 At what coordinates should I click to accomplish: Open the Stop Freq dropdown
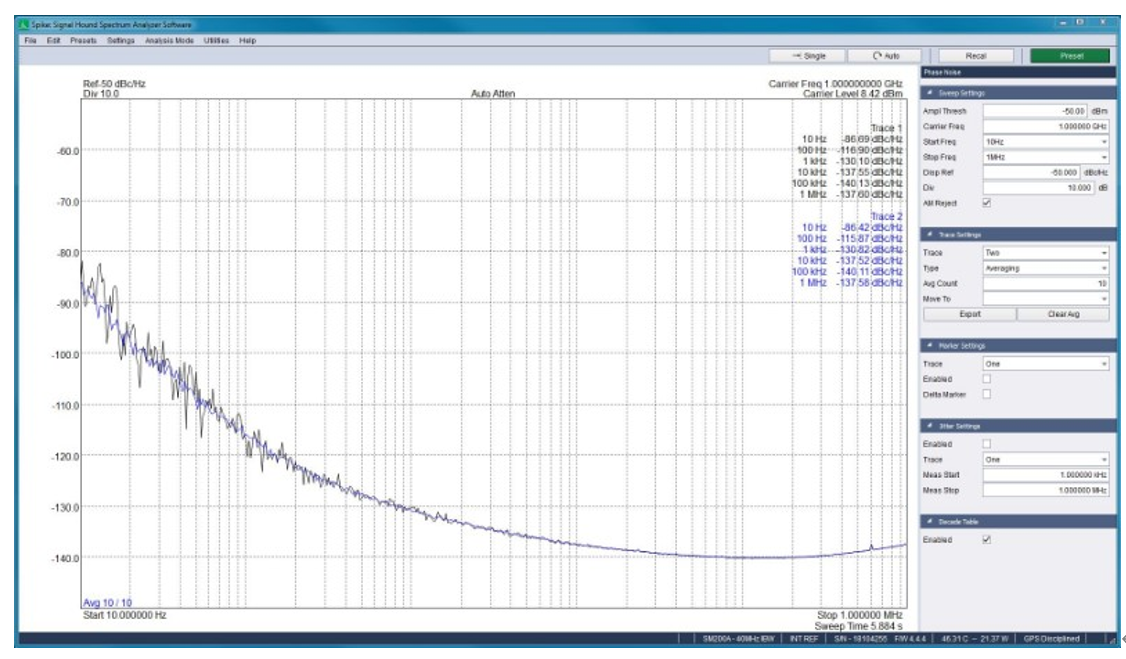click(x=1045, y=157)
